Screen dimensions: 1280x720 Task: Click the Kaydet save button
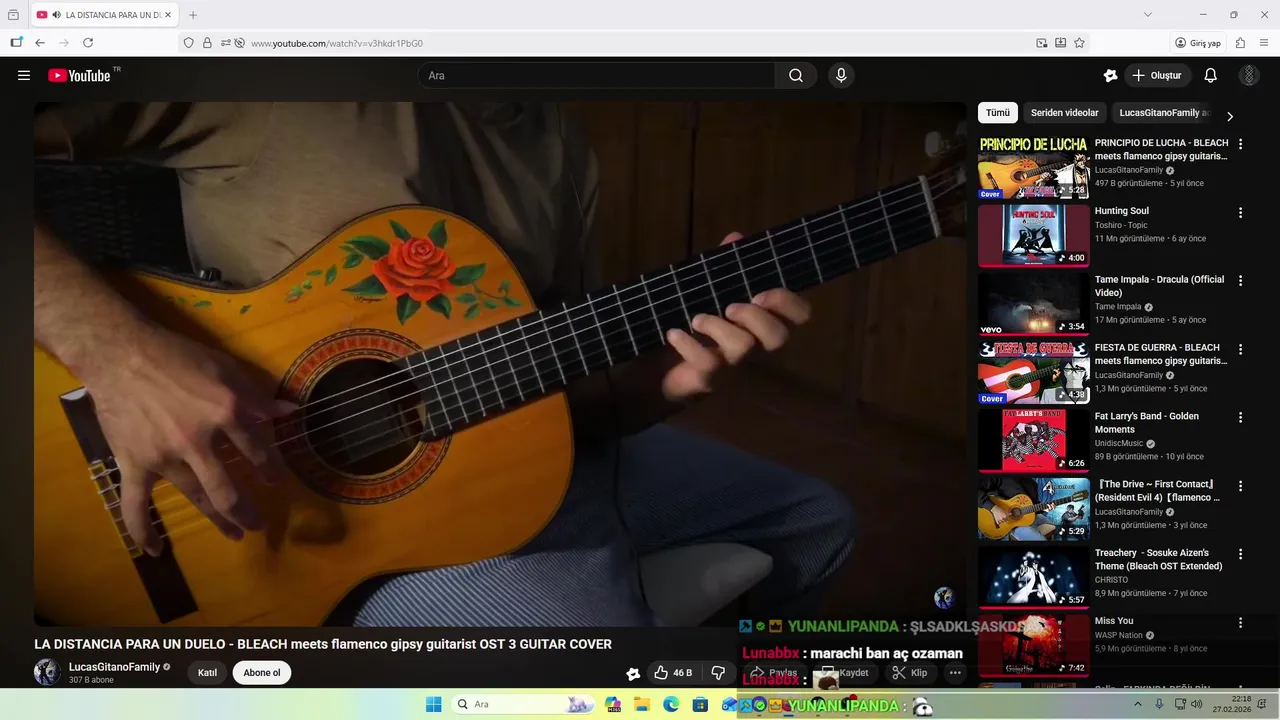pos(846,673)
